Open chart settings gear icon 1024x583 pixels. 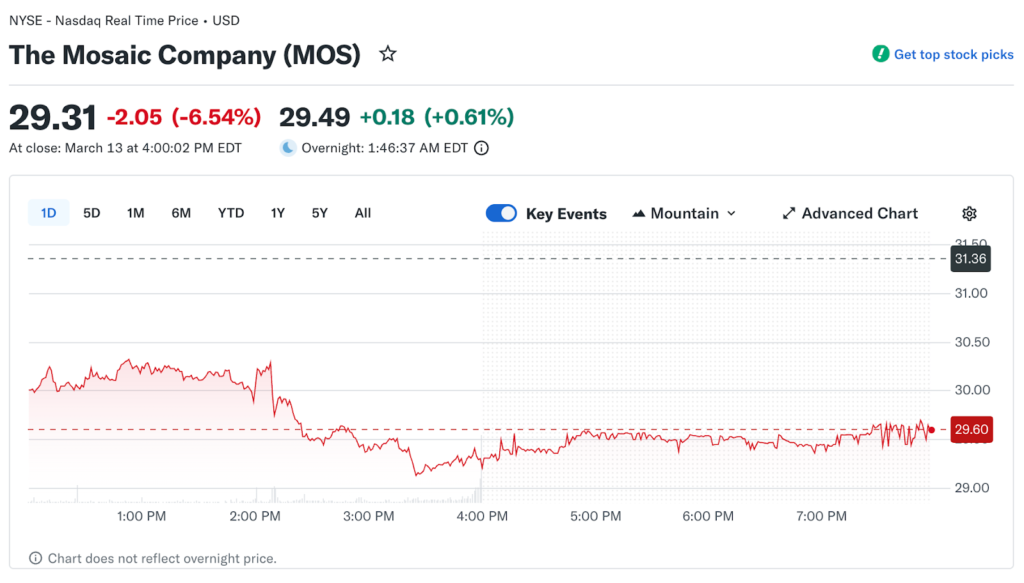969,213
